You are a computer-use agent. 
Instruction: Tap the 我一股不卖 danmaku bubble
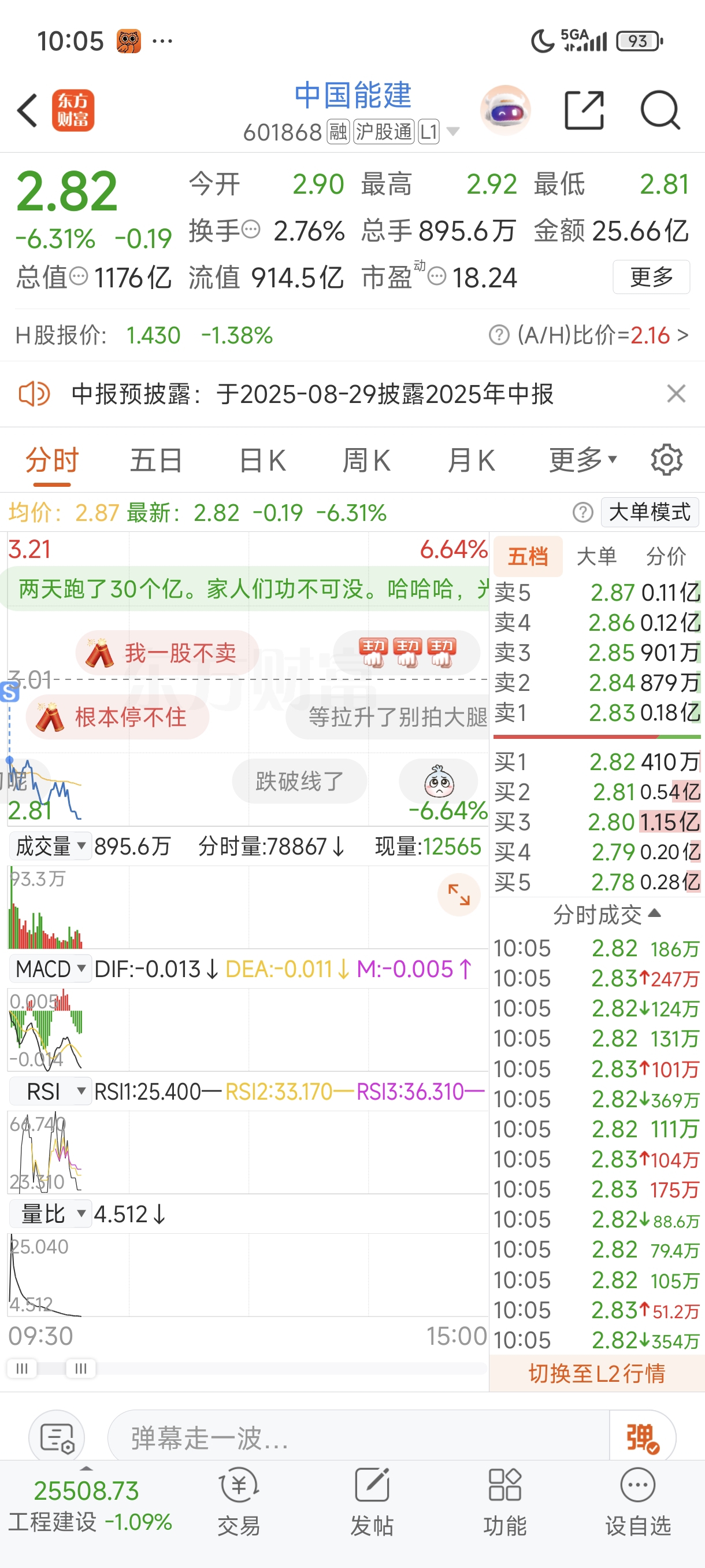point(166,653)
